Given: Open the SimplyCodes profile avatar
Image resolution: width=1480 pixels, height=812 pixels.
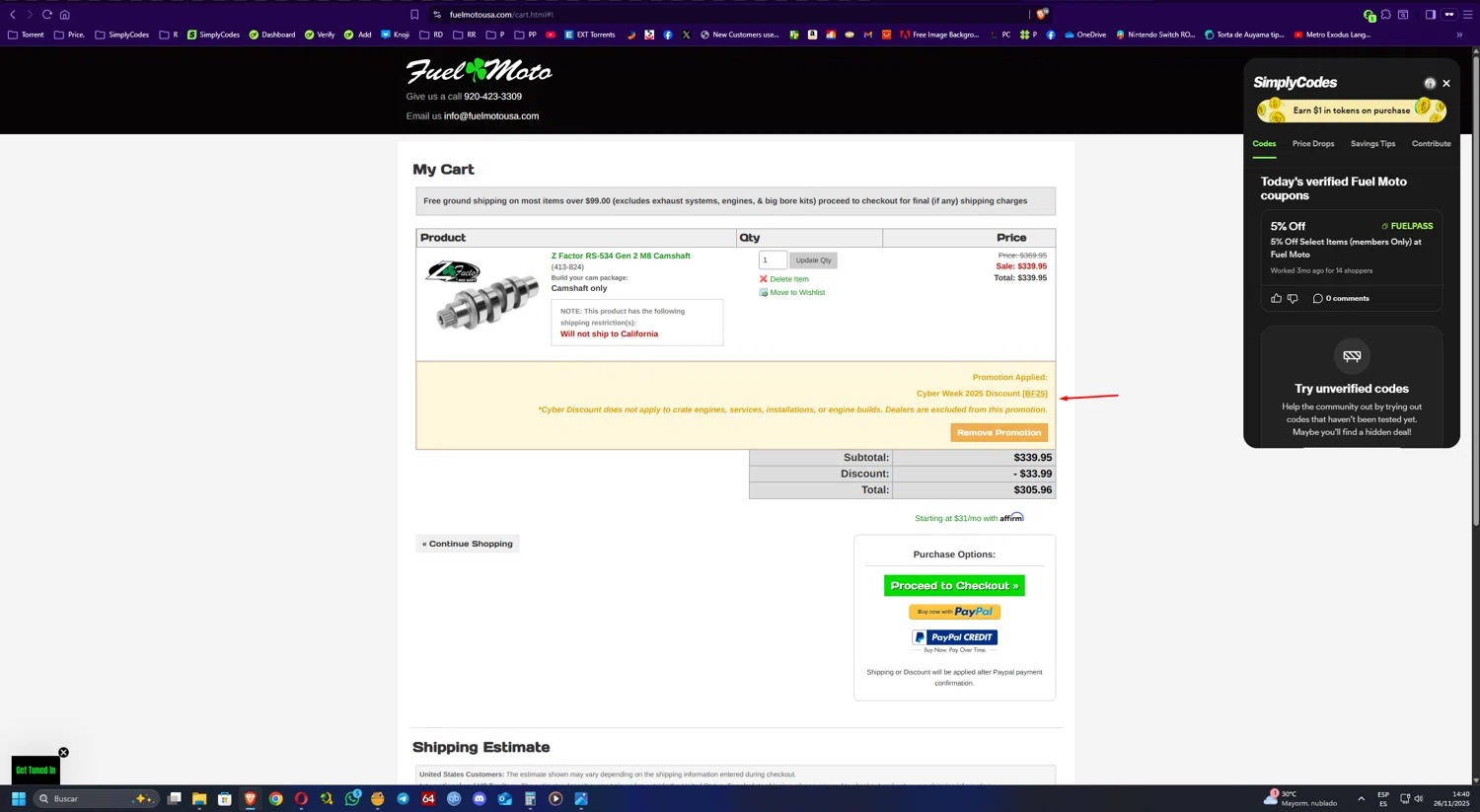Looking at the screenshot, I should click(x=1430, y=84).
